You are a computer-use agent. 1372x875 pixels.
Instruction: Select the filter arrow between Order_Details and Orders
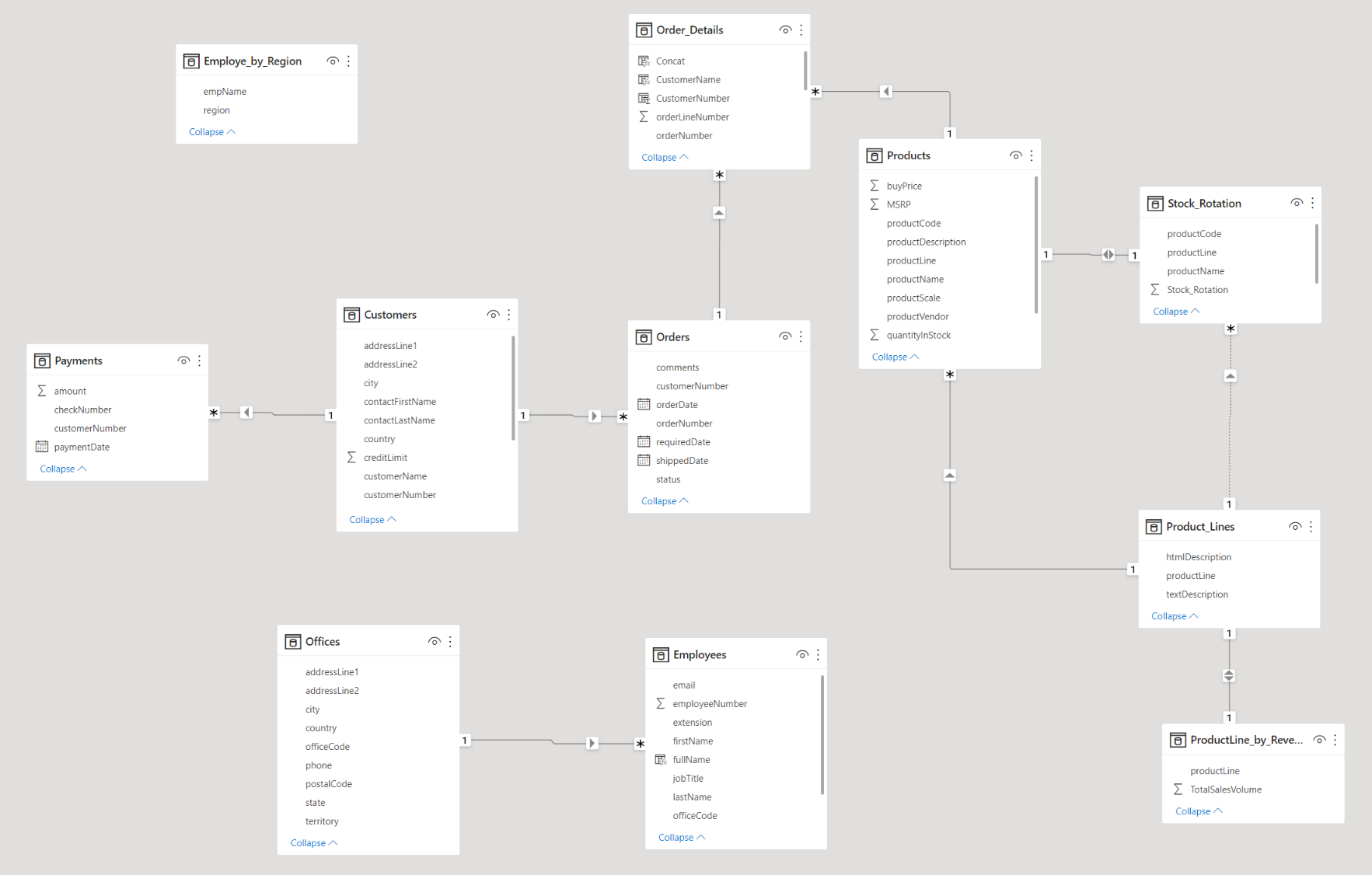pos(719,212)
